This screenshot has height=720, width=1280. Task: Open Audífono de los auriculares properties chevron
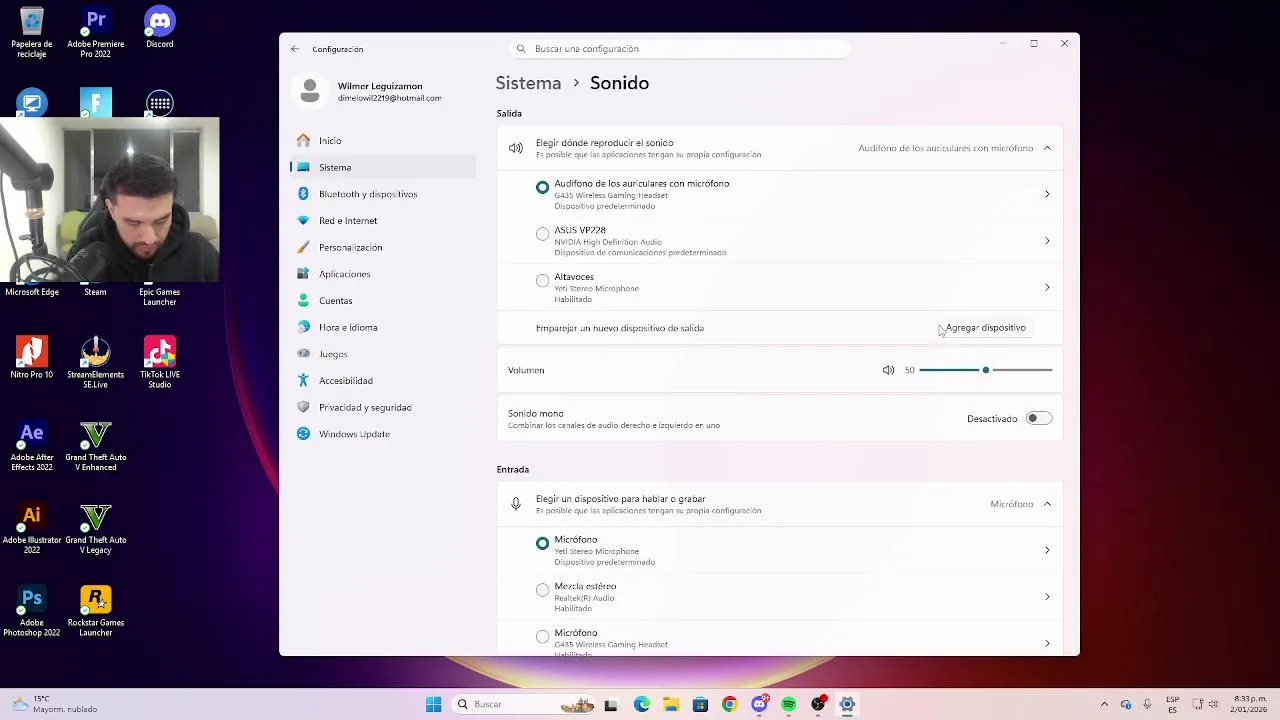coord(1047,194)
